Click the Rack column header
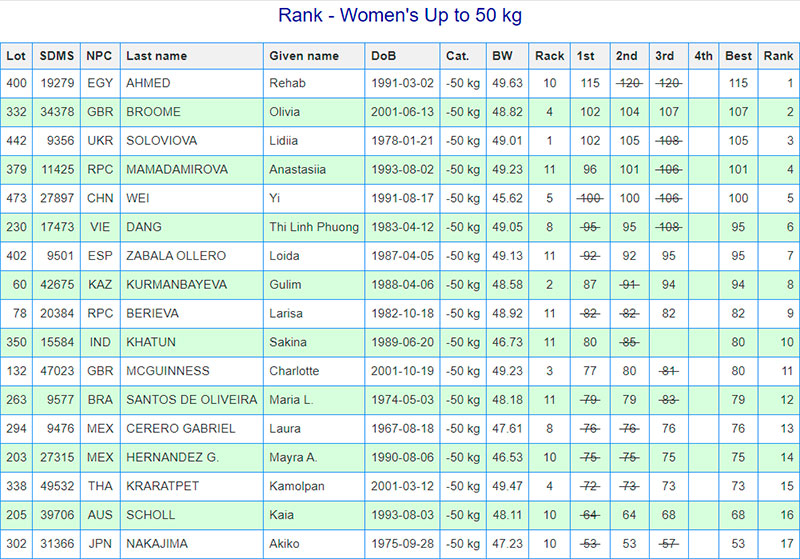The image size is (800, 559). [549, 56]
